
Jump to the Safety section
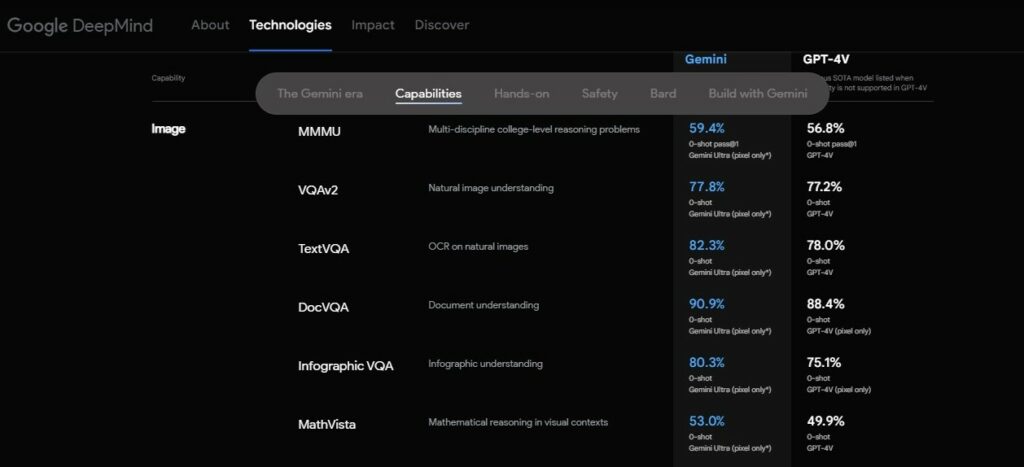[x=600, y=93]
